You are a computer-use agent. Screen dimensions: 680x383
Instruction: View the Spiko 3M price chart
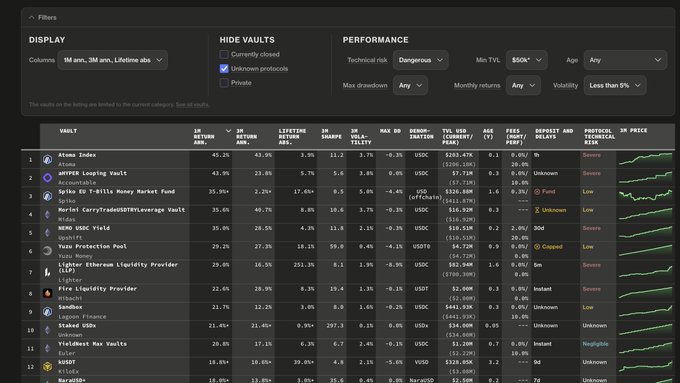click(645, 196)
